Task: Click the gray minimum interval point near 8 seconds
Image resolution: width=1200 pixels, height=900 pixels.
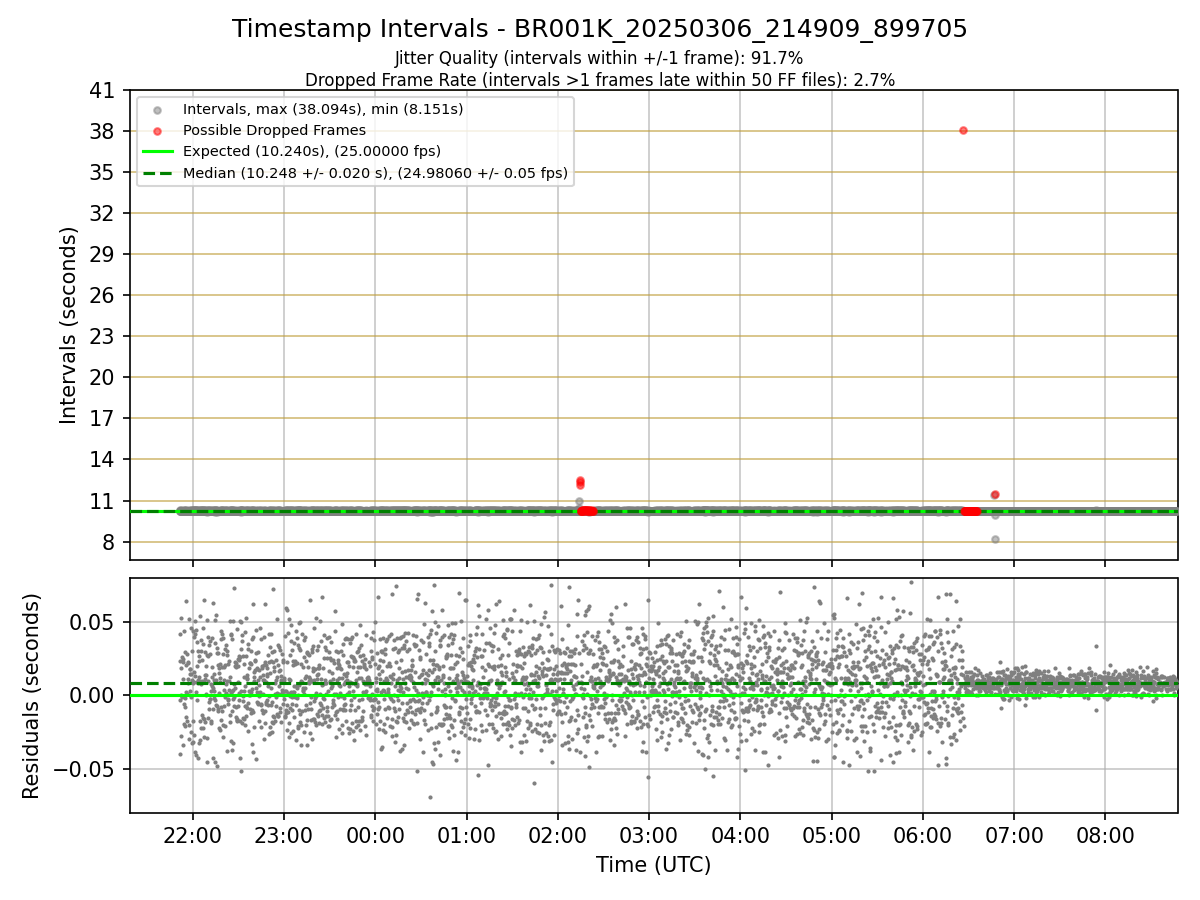Action: 995,539
